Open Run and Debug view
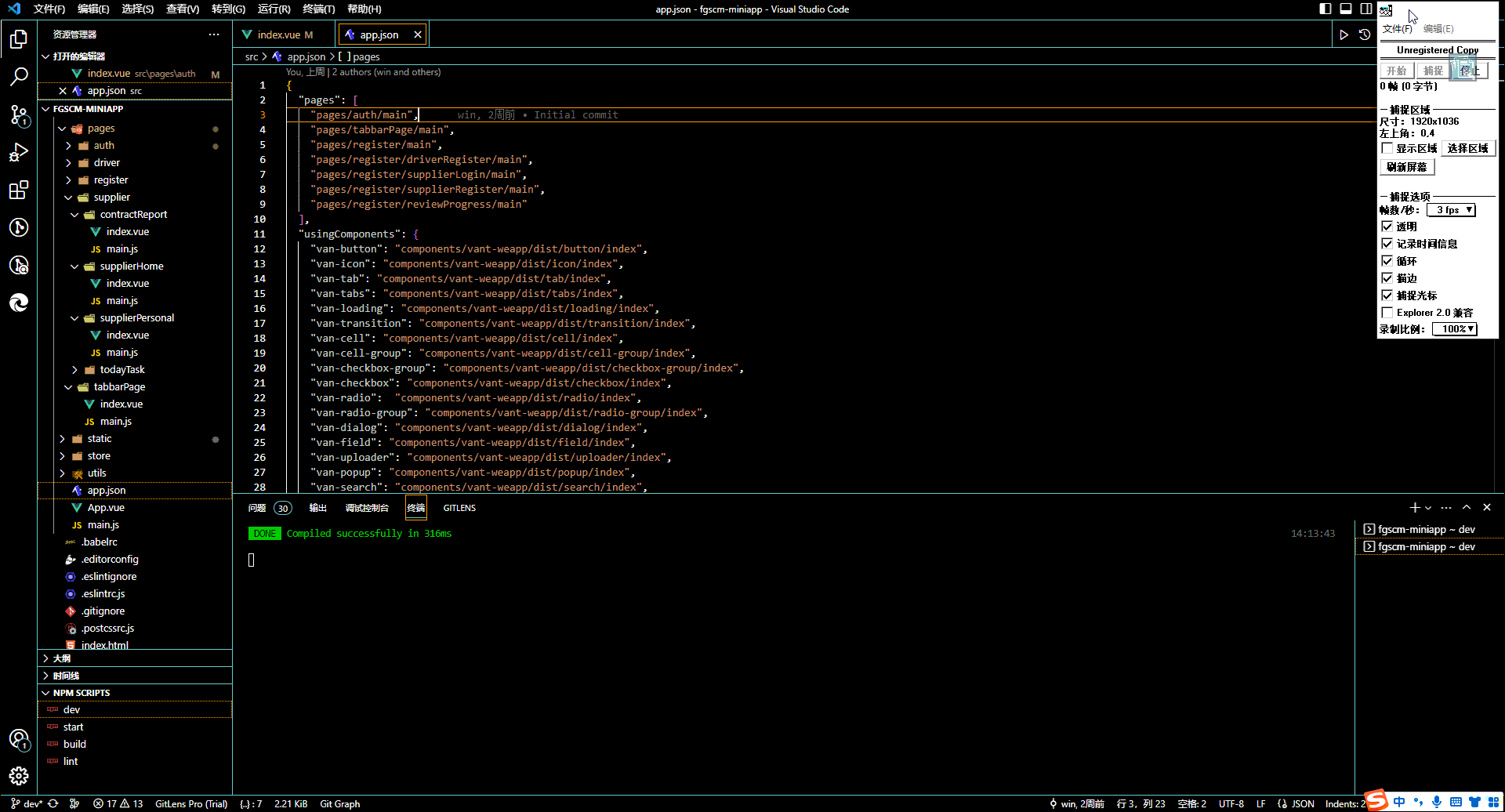The image size is (1505, 812). [19, 152]
